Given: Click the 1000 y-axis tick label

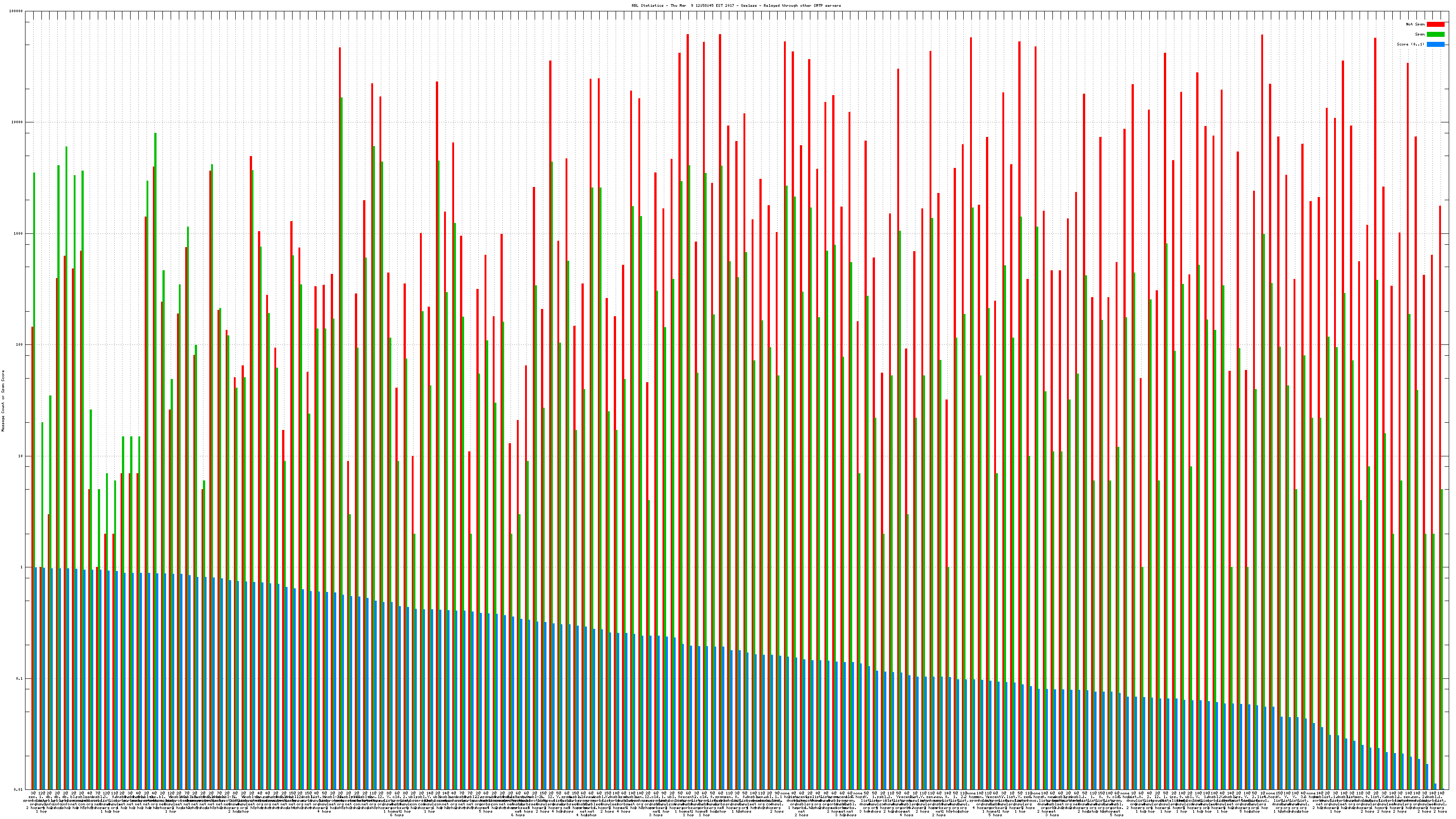Looking at the screenshot, I should [19, 233].
